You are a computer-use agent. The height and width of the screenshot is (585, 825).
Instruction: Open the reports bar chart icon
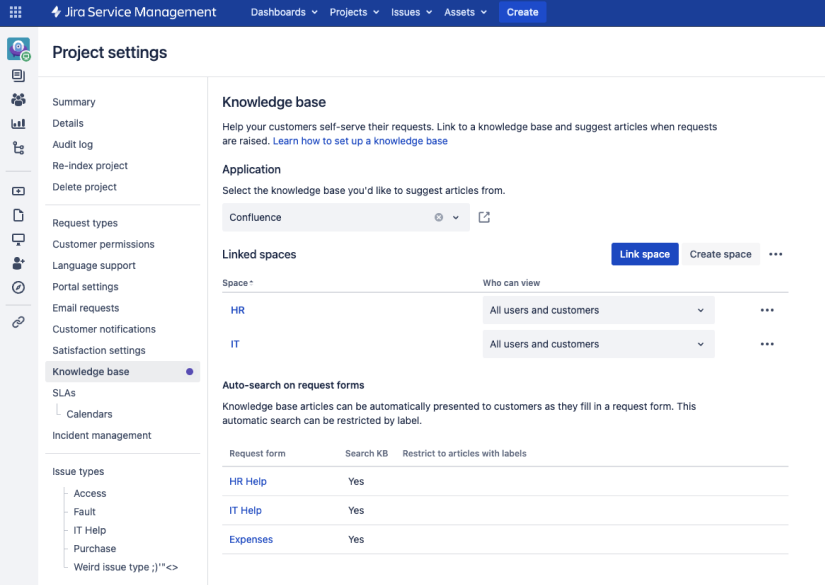(18, 124)
